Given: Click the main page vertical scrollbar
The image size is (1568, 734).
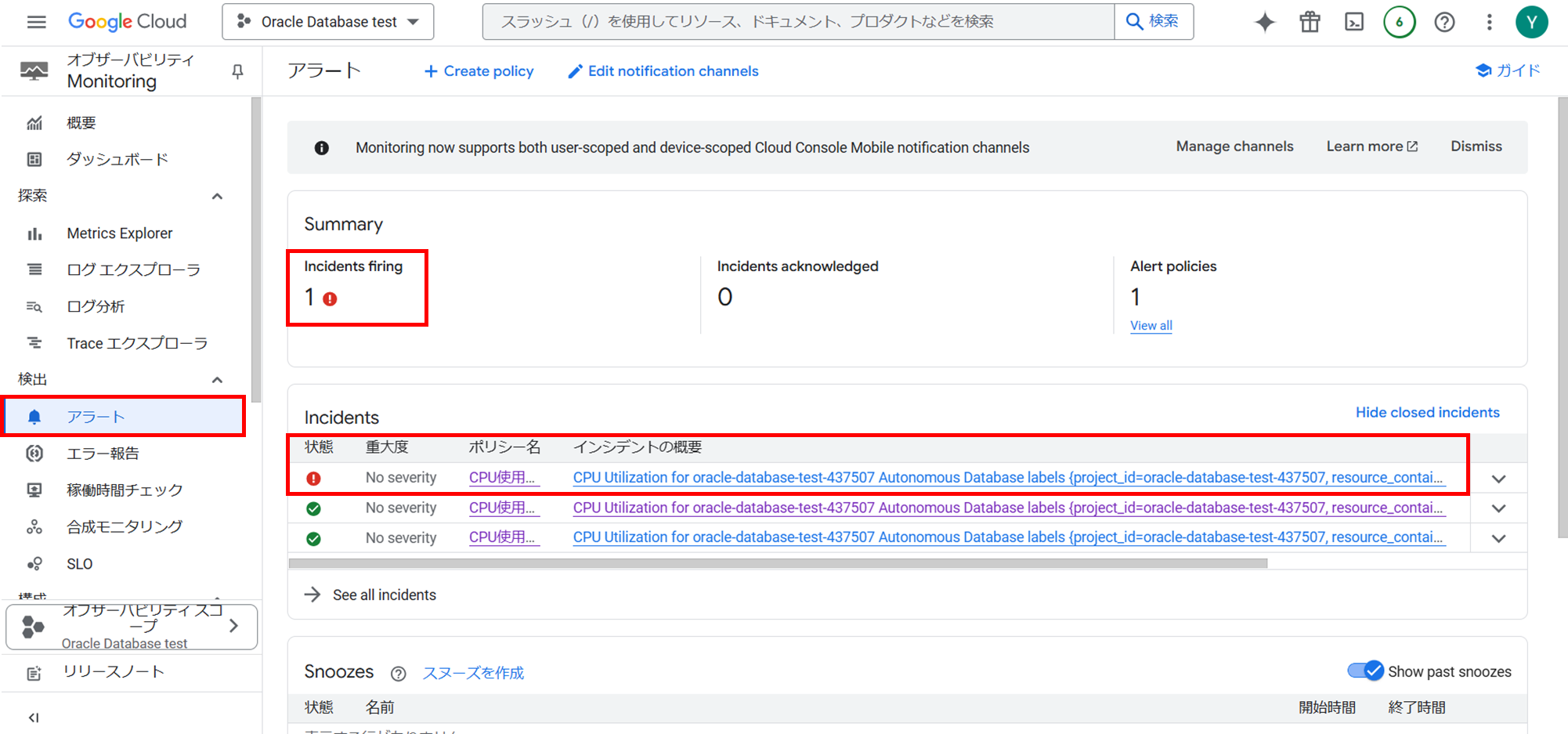Looking at the screenshot, I should click(x=1563, y=317).
